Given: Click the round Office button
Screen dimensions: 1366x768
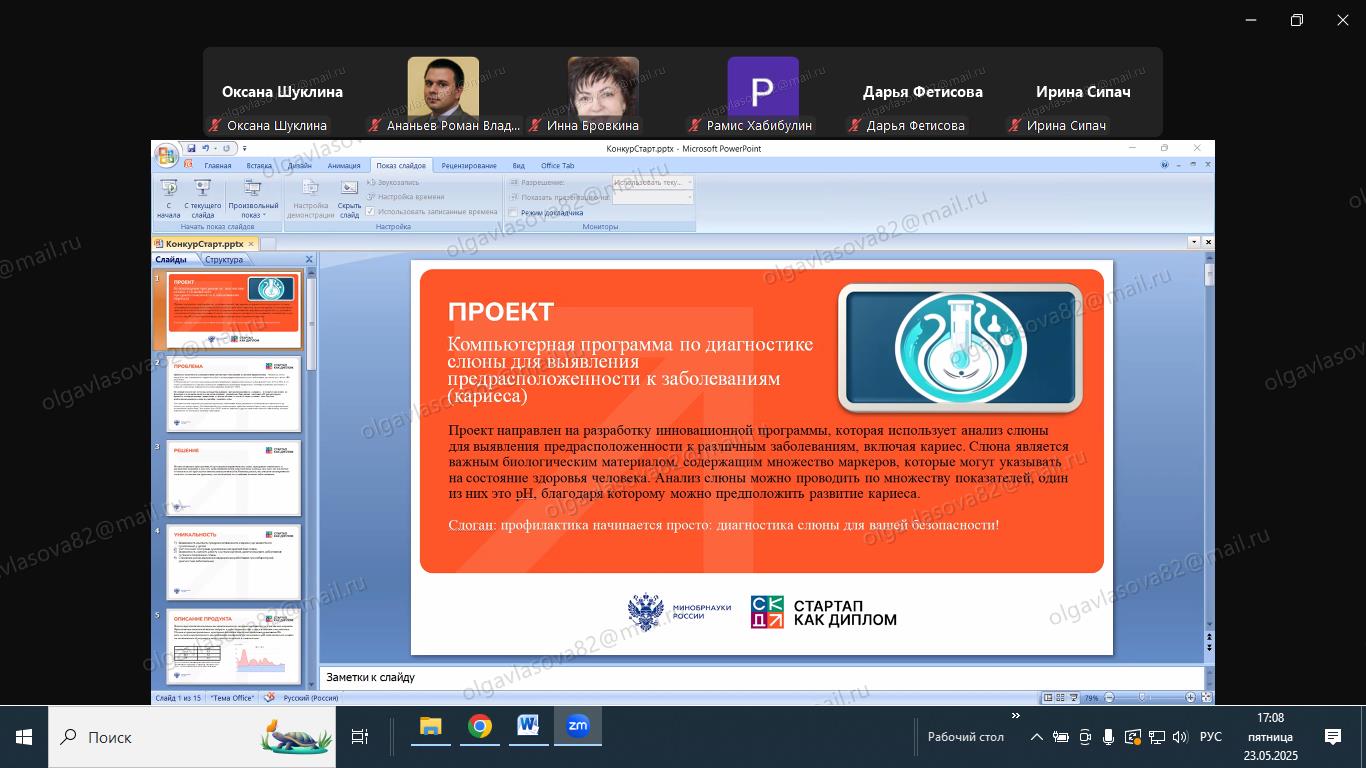Looking at the screenshot, I should [x=166, y=157].
